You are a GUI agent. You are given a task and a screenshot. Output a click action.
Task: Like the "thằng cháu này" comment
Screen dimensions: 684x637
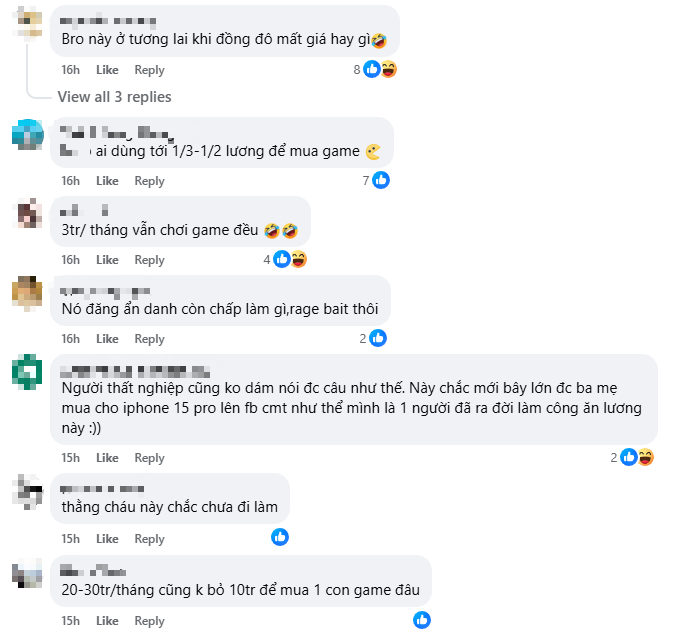(107, 539)
